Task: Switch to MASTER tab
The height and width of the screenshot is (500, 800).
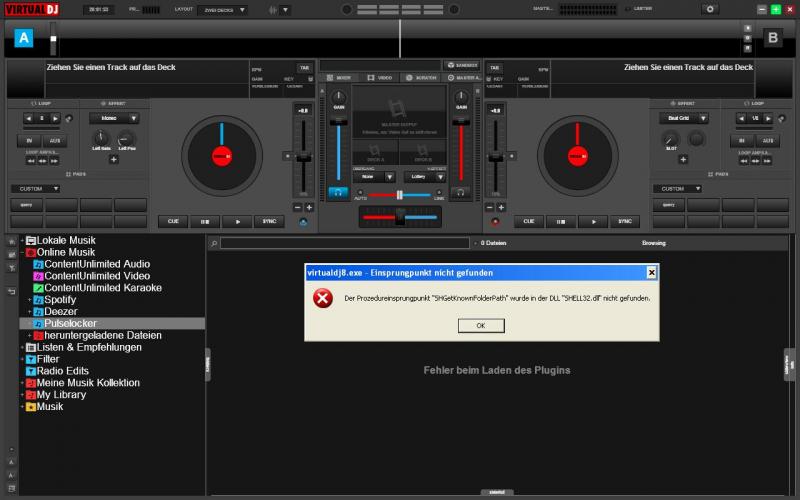Action: 463,78
